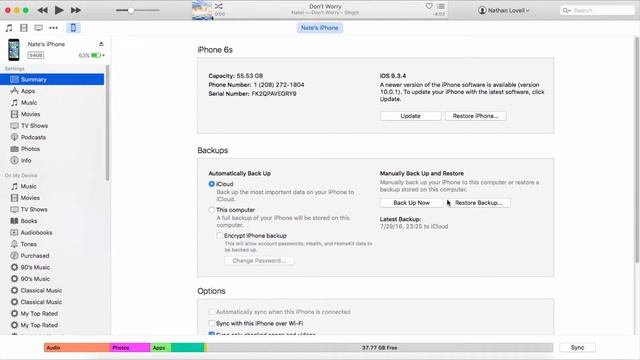Switch to the Music library icon
Image resolution: width=640 pixels, height=360 pixels.
click(9, 28)
